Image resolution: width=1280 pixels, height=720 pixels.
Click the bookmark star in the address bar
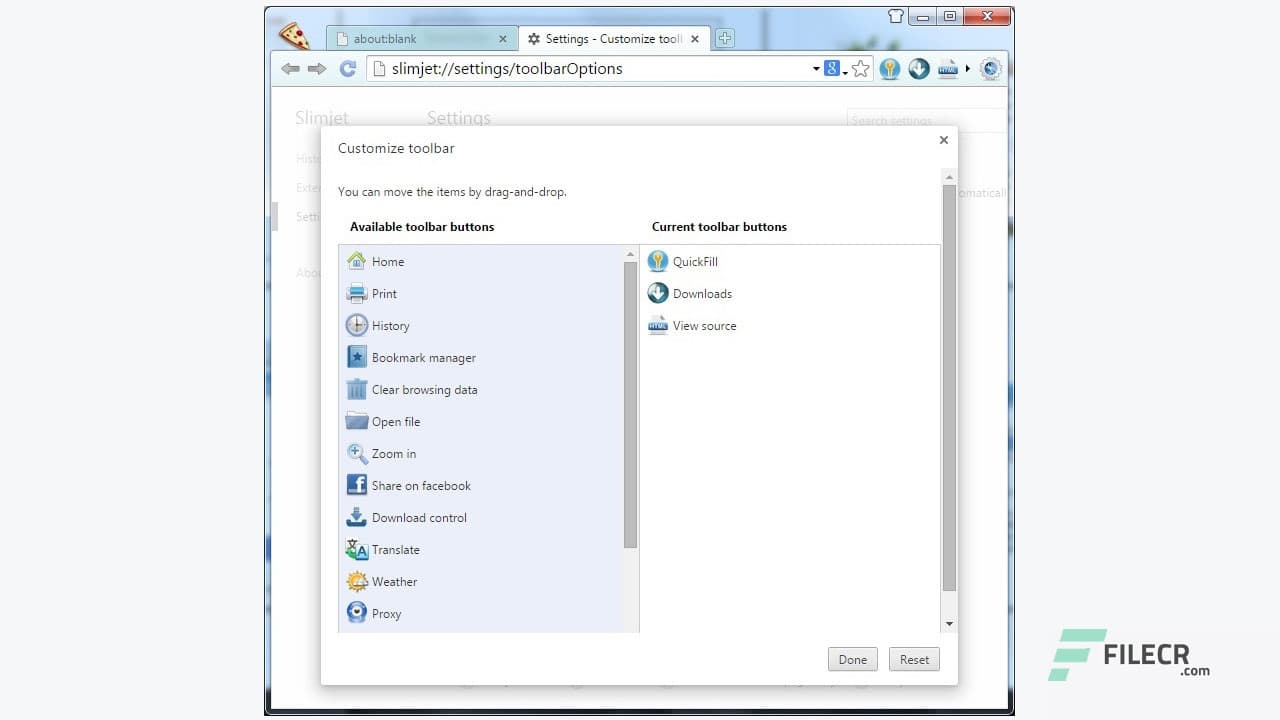(860, 68)
